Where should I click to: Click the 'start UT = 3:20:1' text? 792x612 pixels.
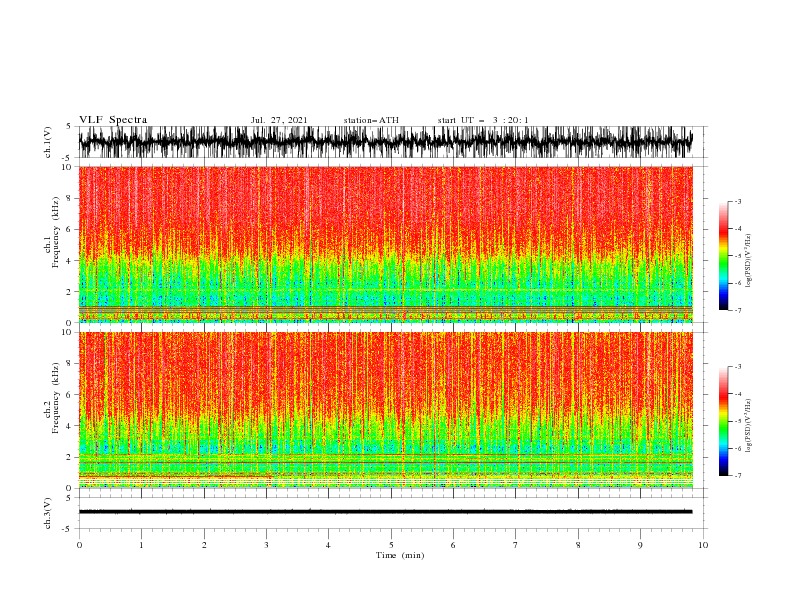pos(483,120)
